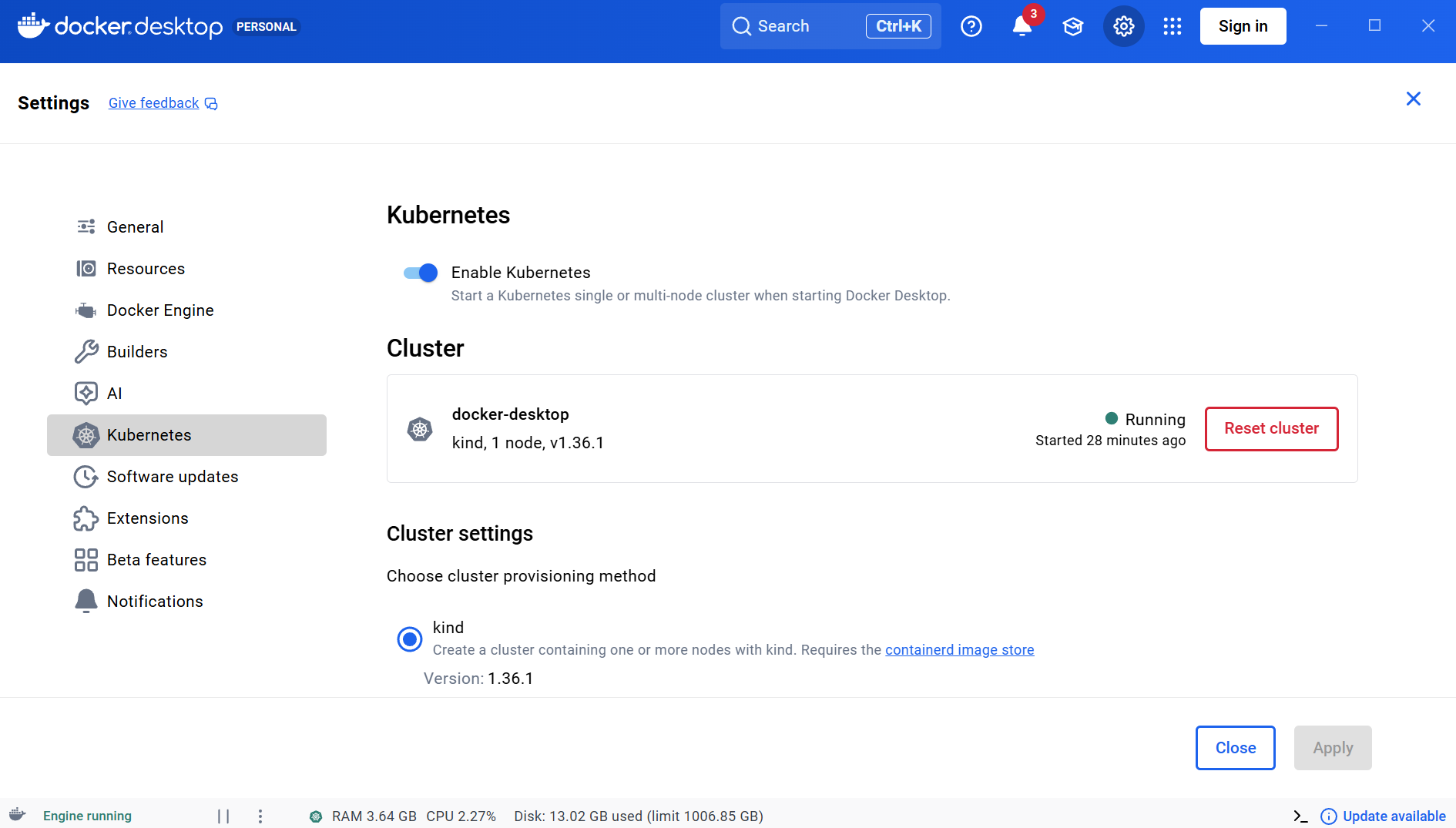This screenshot has width=1456, height=828.
Task: Open the Learning Center graduation cap icon
Action: (1073, 27)
